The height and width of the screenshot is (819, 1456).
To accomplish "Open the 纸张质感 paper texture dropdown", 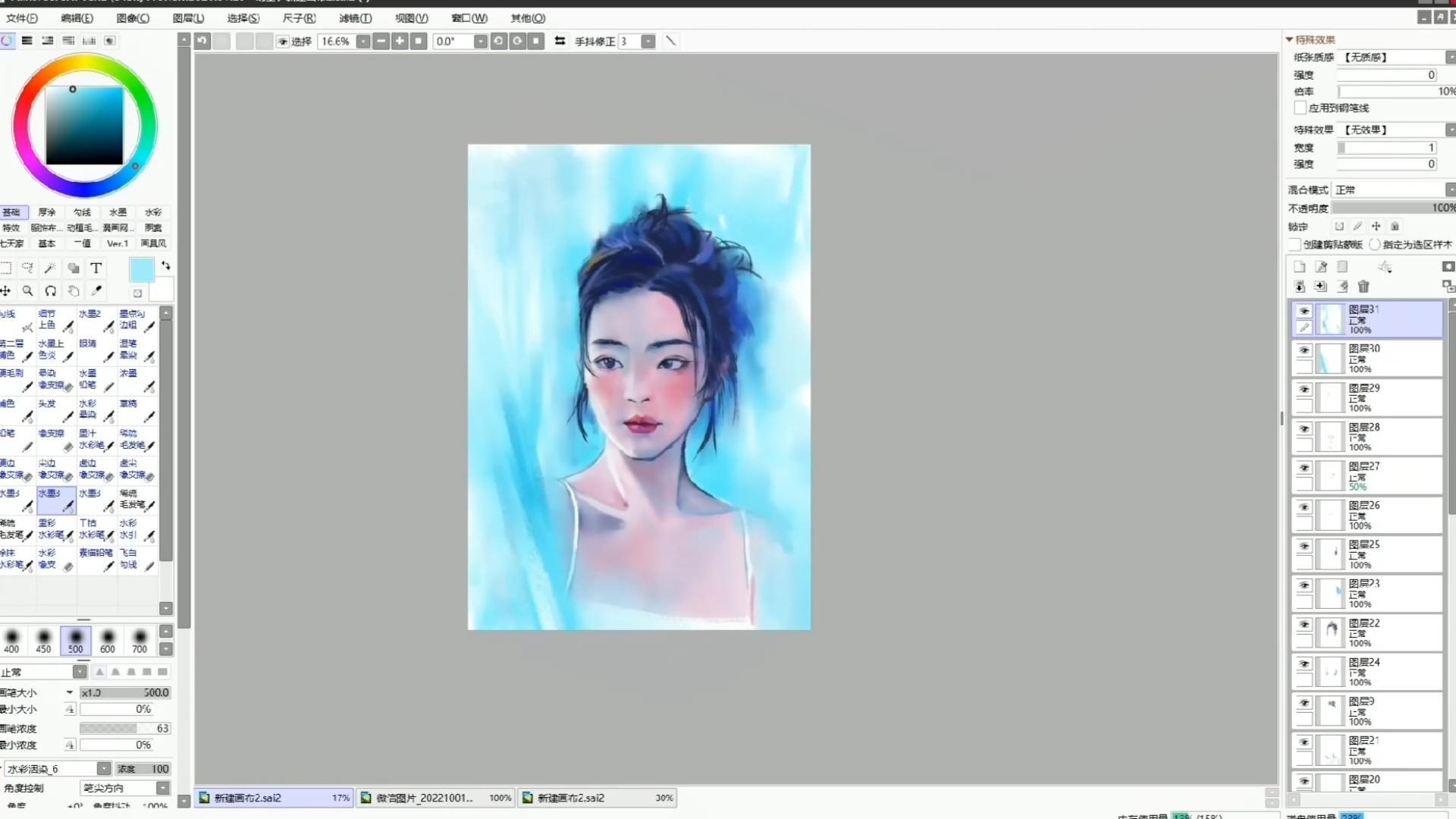I will pos(1450,57).
